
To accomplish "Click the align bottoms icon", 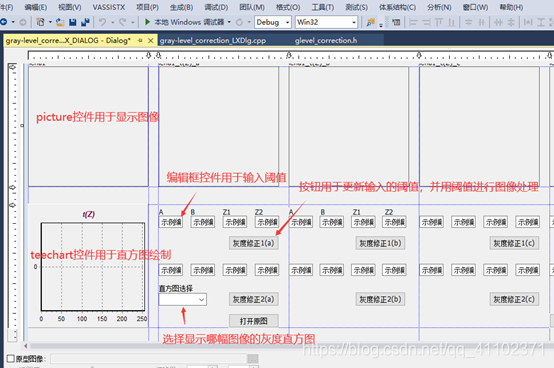I will [452, 23].
